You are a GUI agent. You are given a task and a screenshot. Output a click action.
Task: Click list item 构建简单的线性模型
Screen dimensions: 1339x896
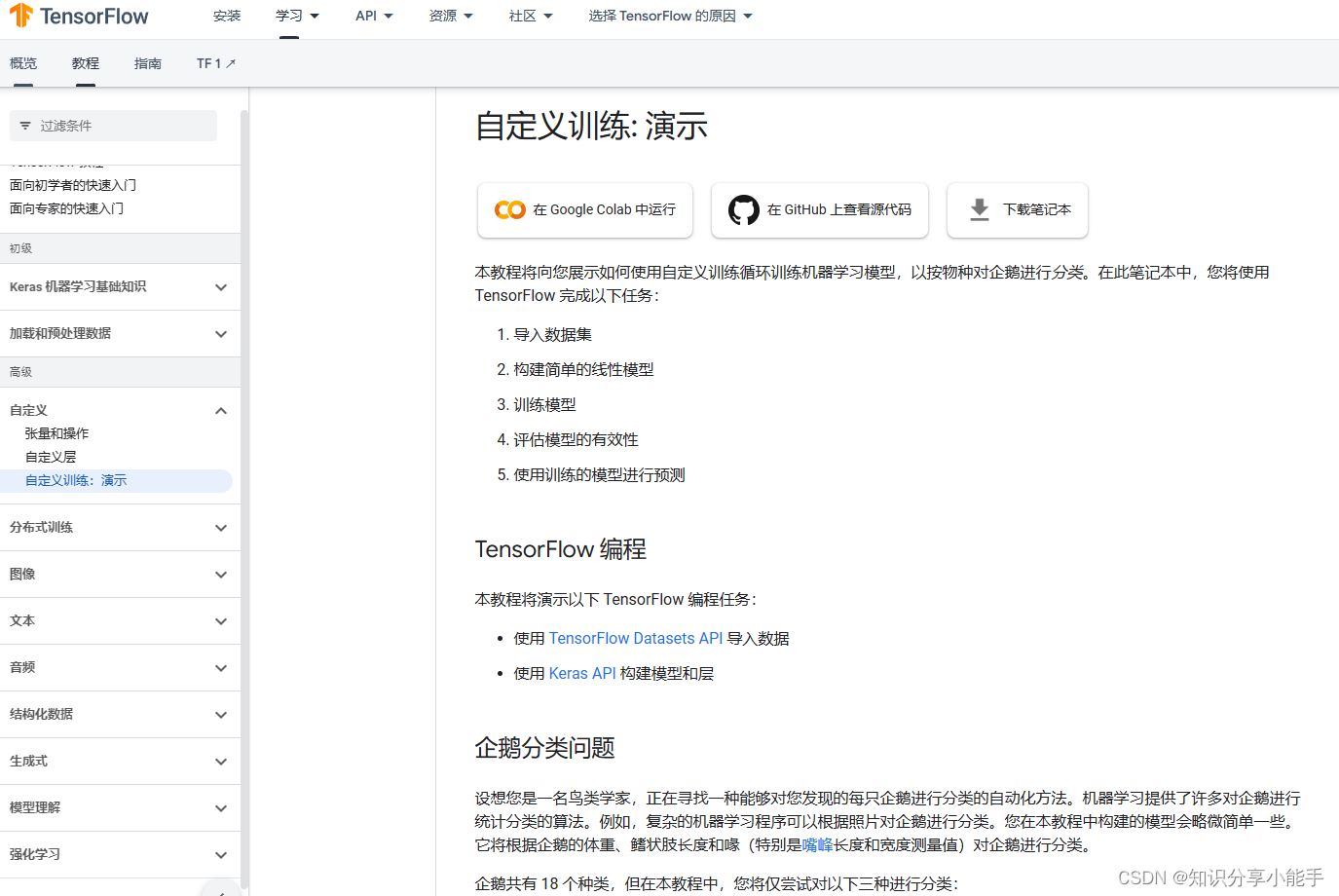tap(583, 370)
